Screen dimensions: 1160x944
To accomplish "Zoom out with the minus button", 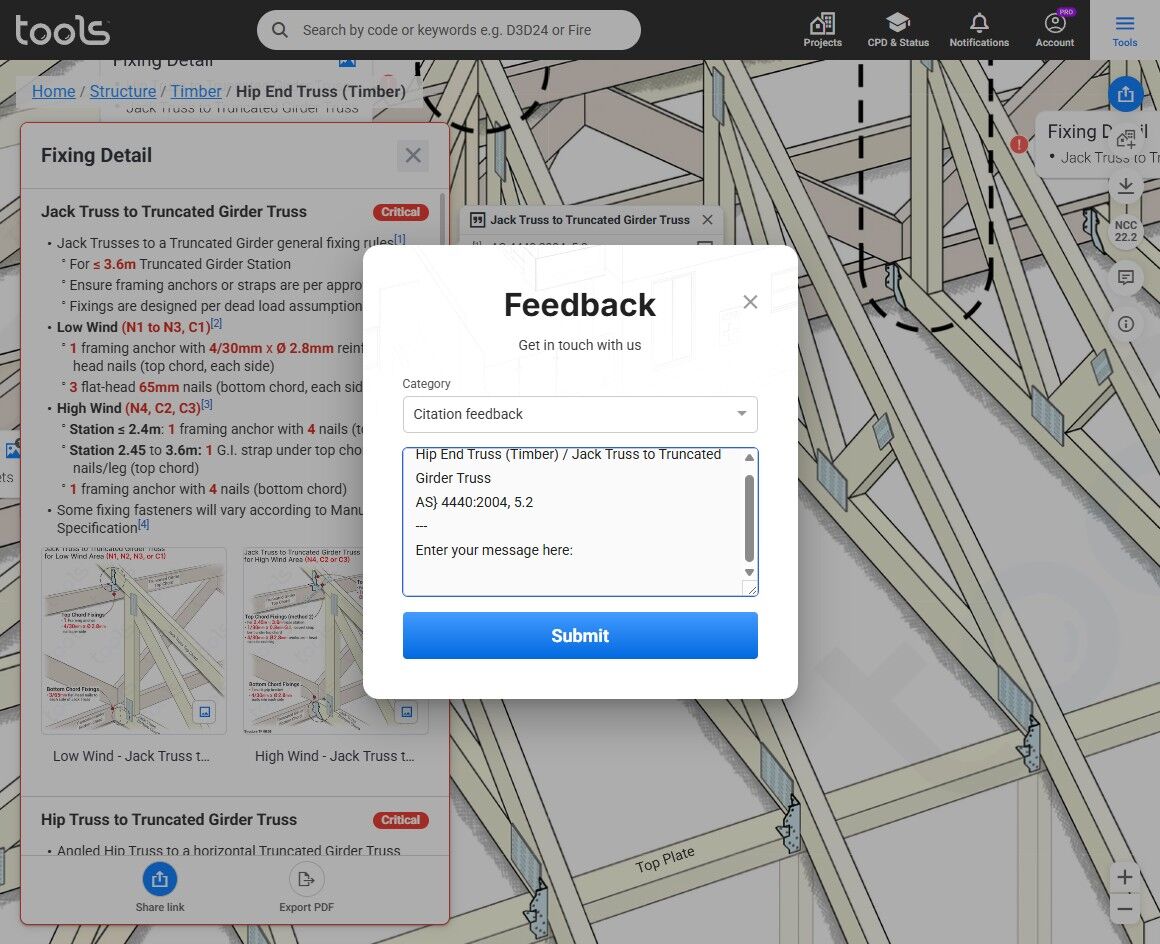I will (1124, 908).
